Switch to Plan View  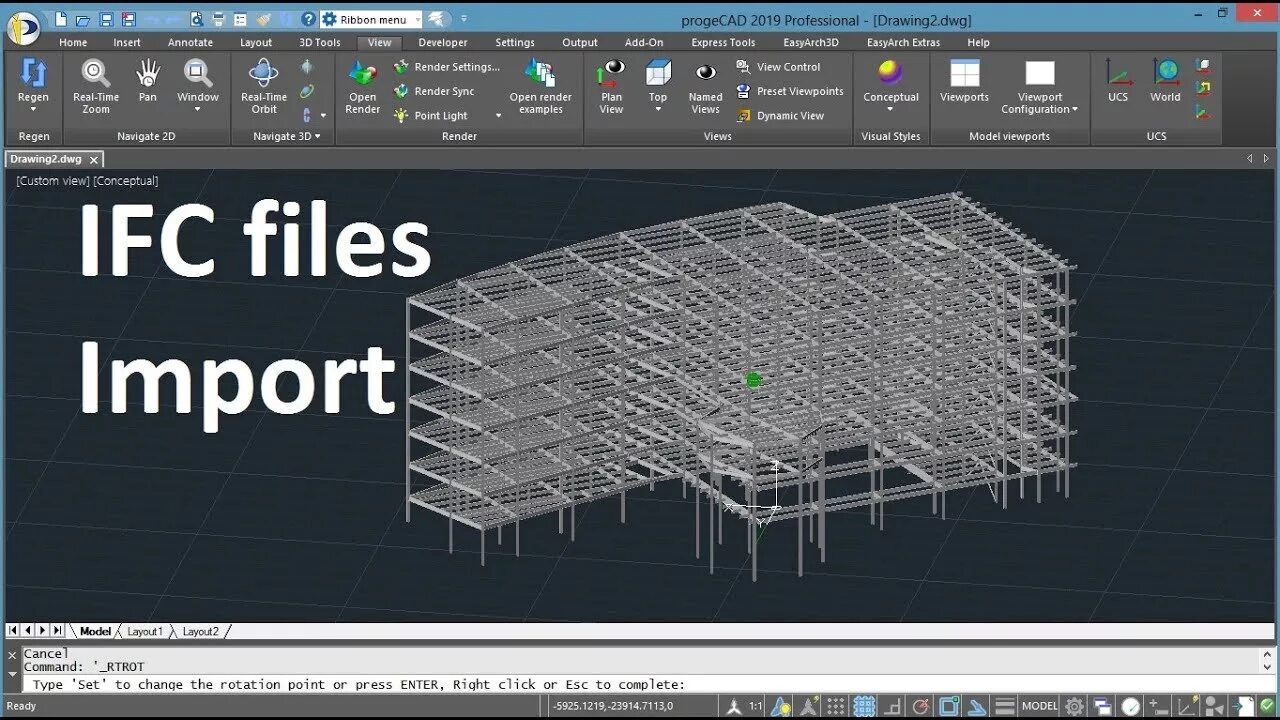[611, 85]
